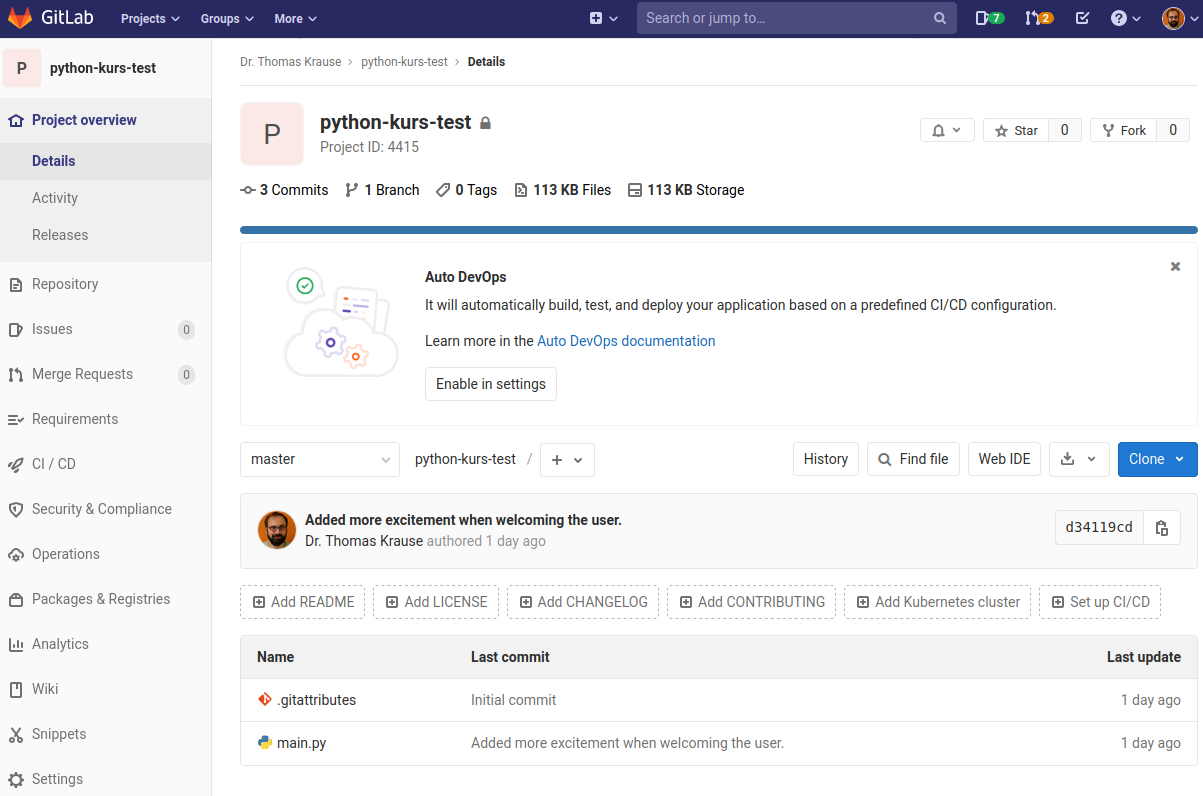1203x796 pixels.
Task: Click Add CHANGELOG button
Action: pyautogui.click(x=583, y=602)
